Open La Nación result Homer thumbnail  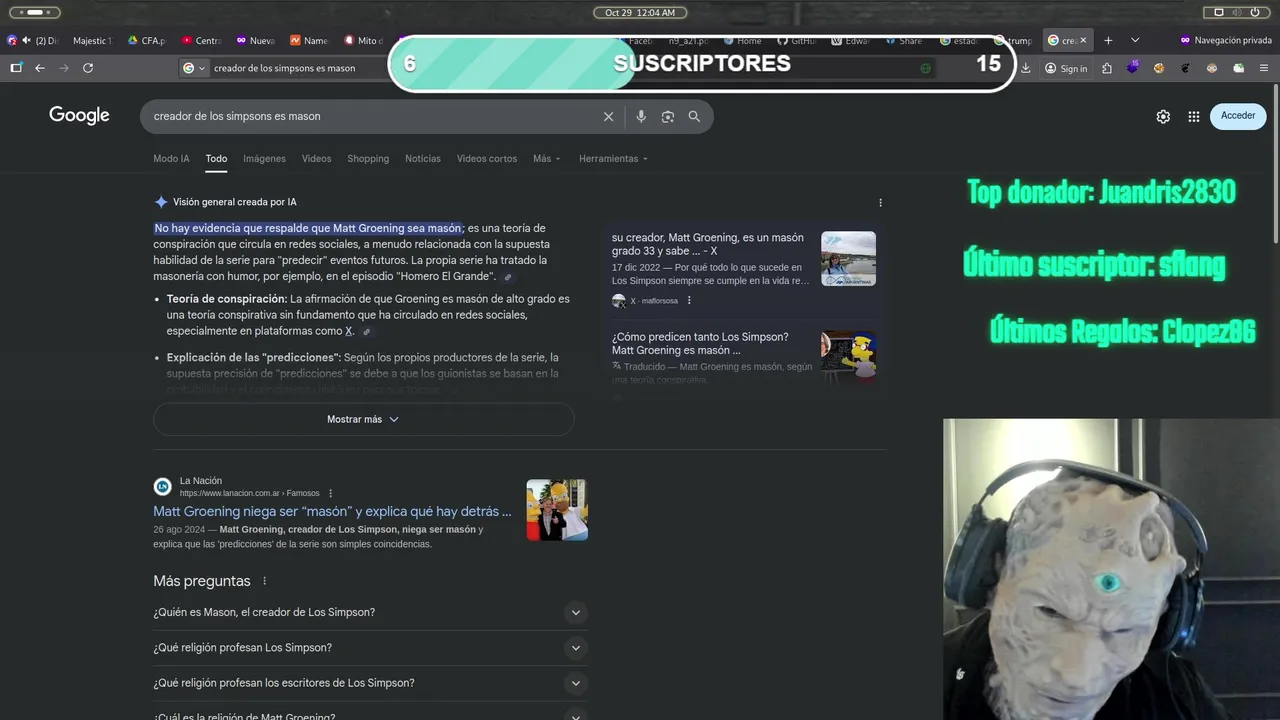pos(557,510)
